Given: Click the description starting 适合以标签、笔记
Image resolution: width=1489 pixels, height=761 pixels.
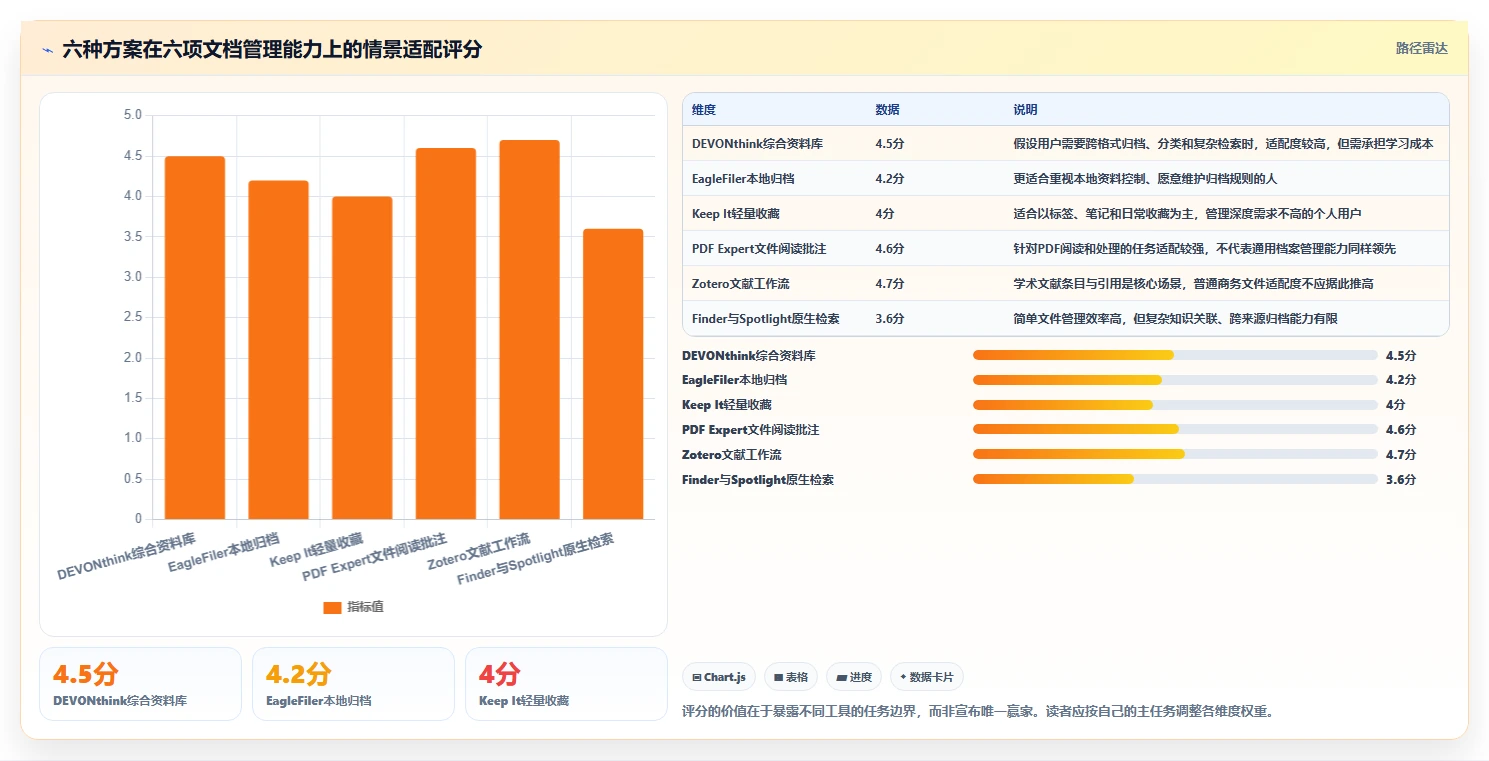Looking at the screenshot, I should click(1187, 214).
